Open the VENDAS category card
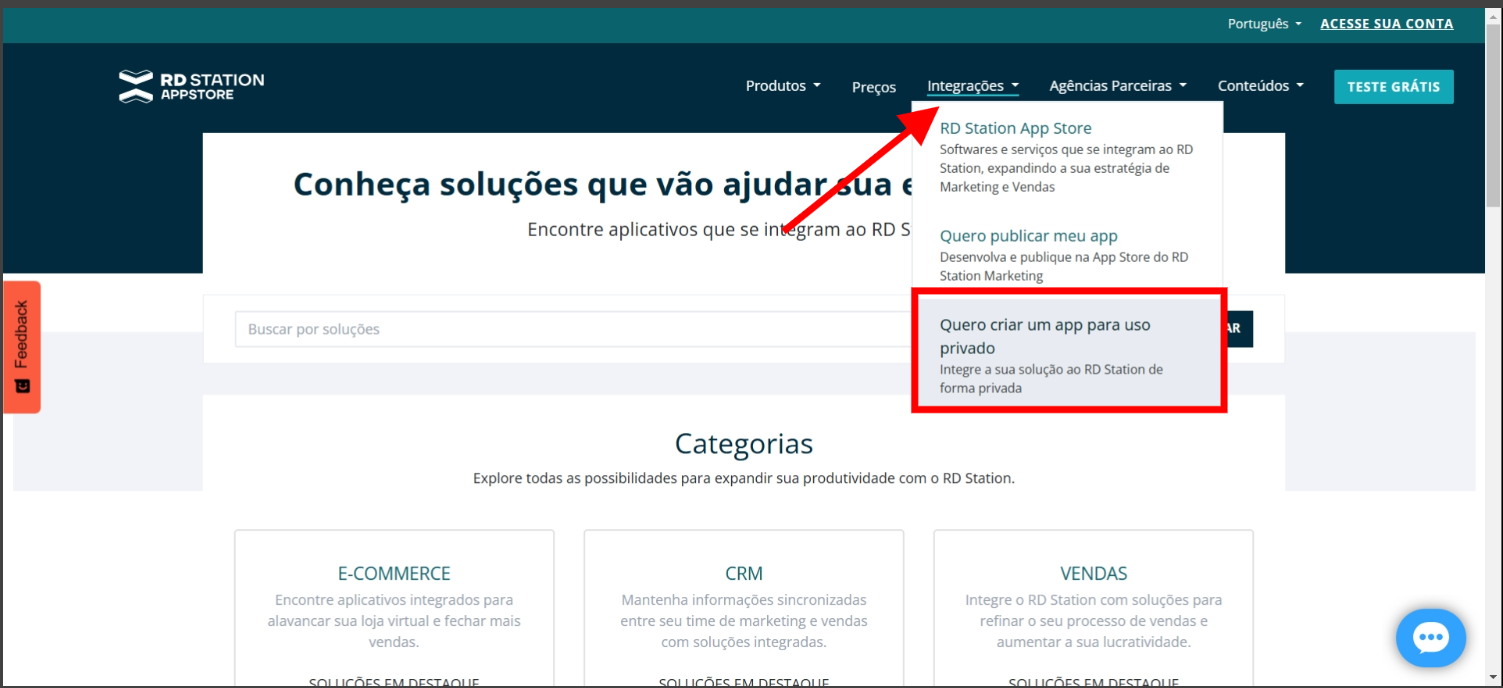The image size is (1503, 688). (1093, 608)
